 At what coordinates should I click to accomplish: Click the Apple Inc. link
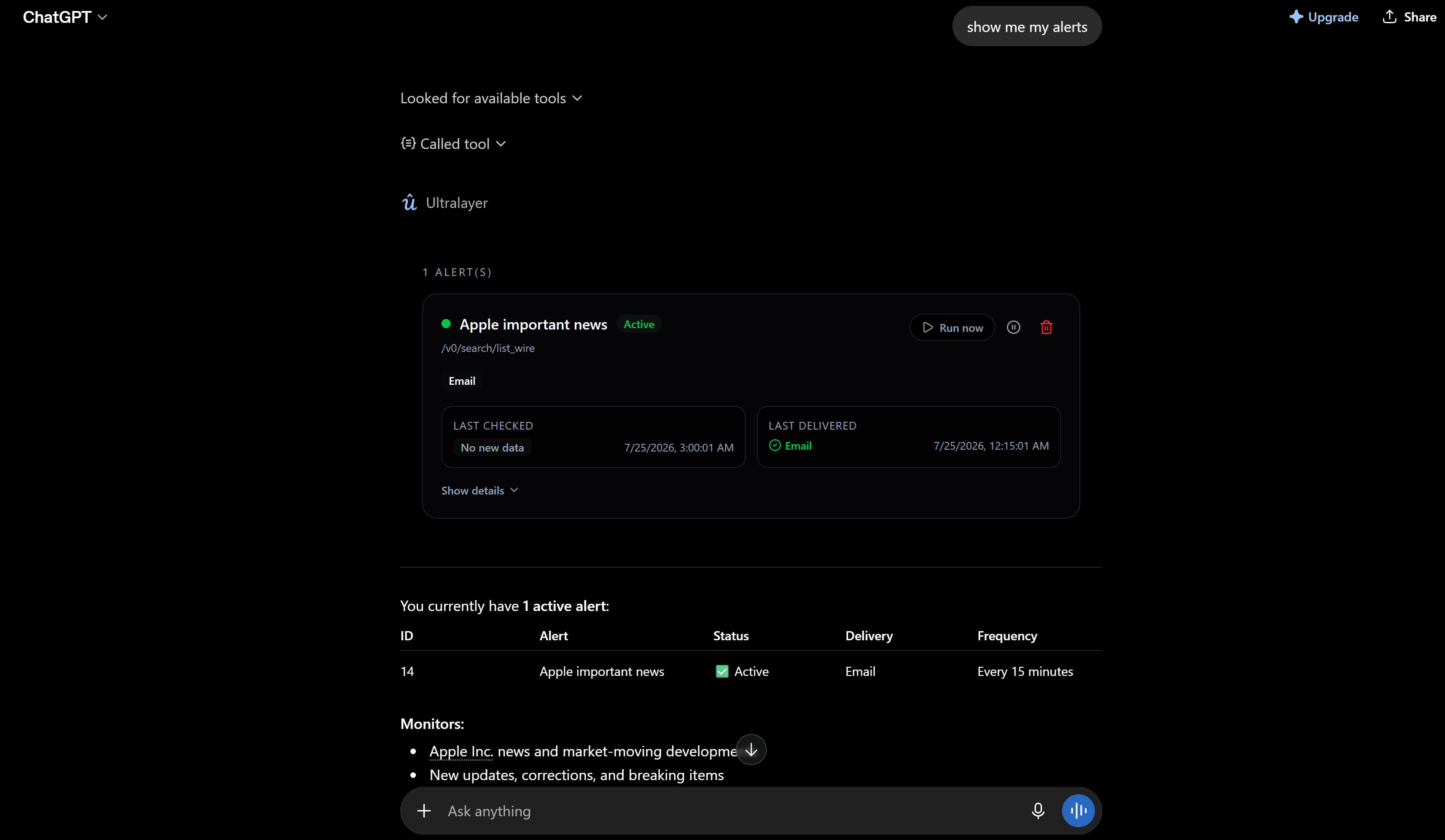(461, 751)
